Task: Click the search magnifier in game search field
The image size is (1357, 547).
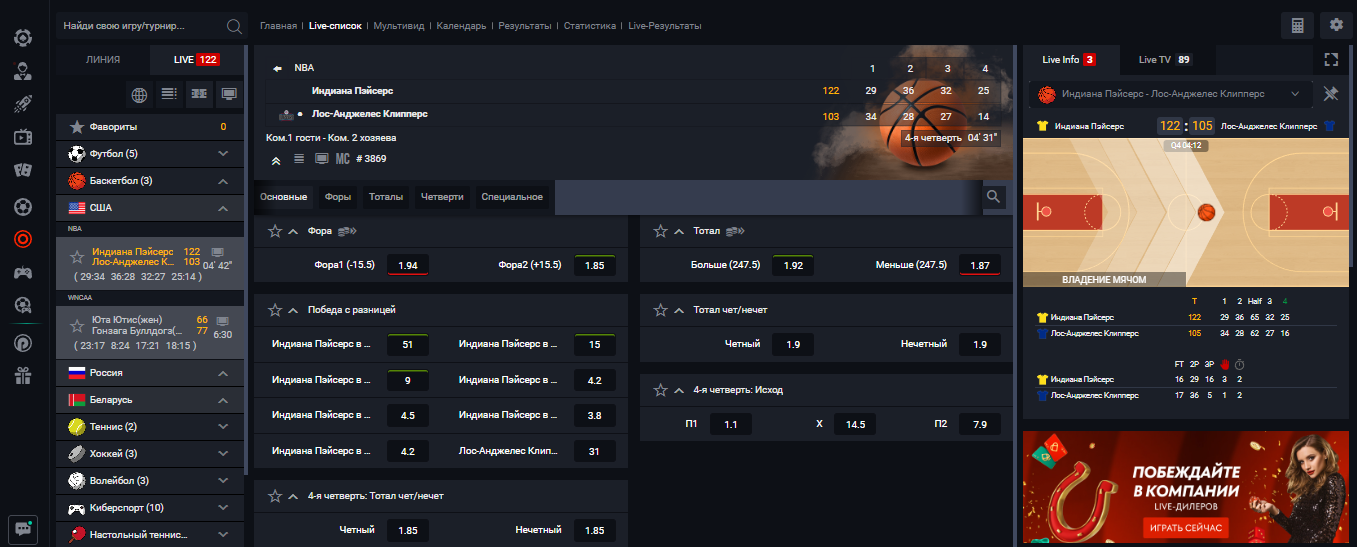Action: (x=234, y=26)
